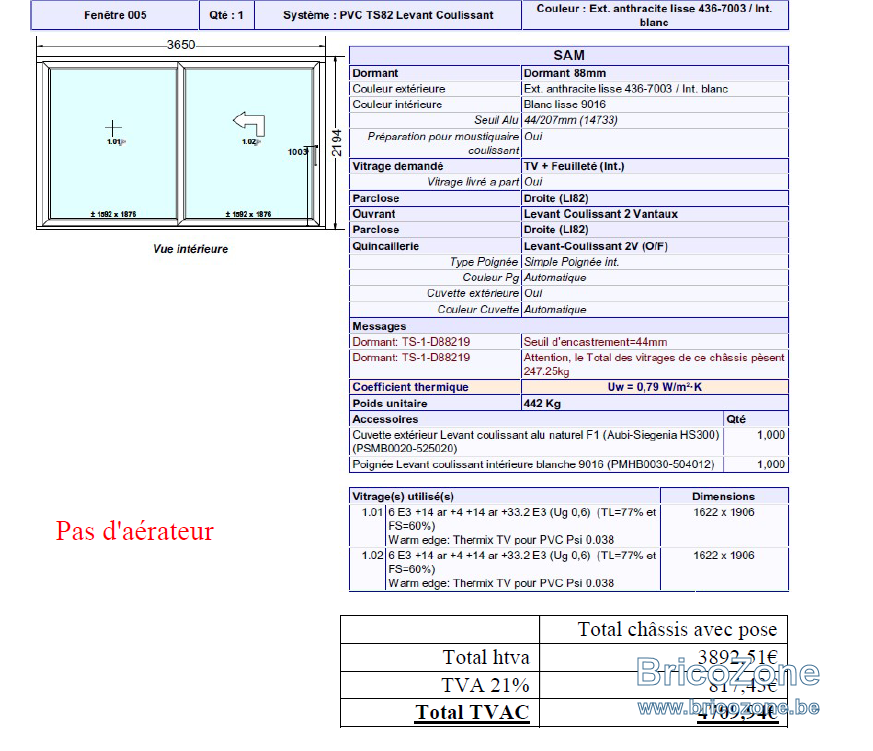
Task: Select the right glass pane 1.02
Action: 248,144
